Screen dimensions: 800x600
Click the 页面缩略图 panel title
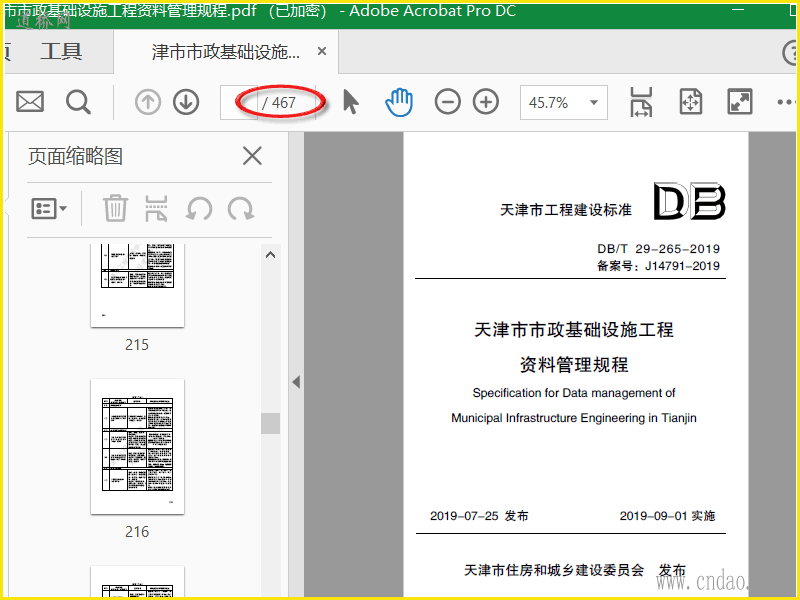76,156
